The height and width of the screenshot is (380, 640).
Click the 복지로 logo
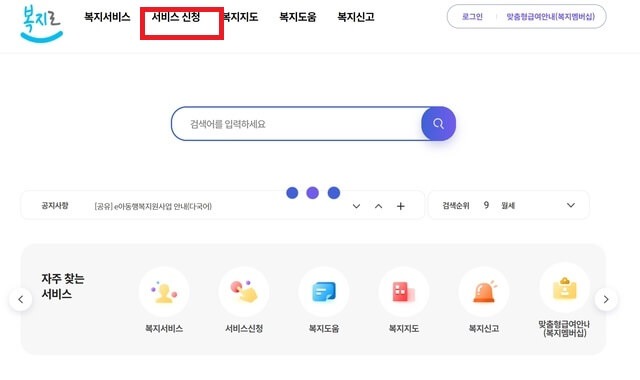click(41, 23)
